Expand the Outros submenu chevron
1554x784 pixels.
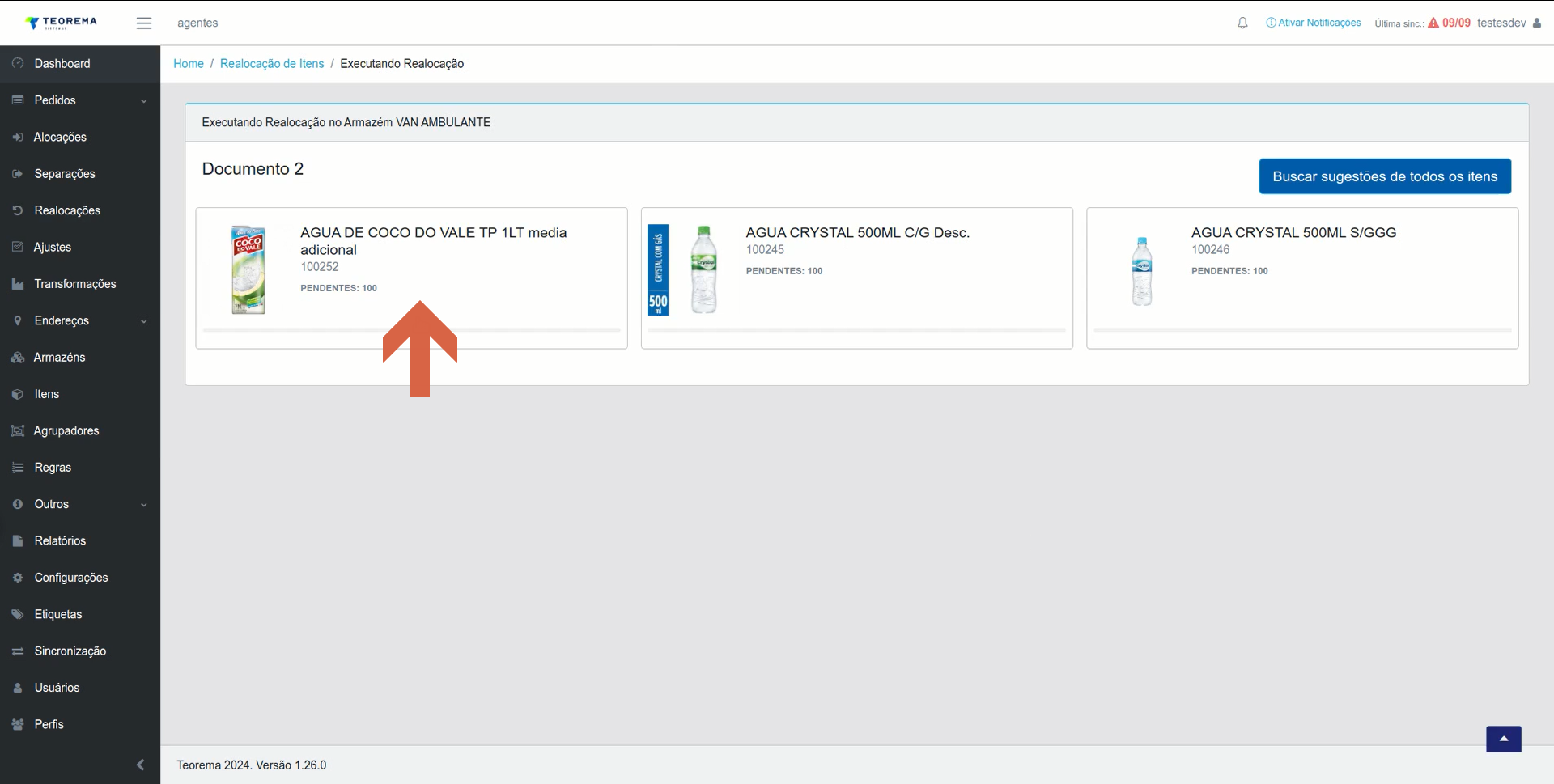144,505
